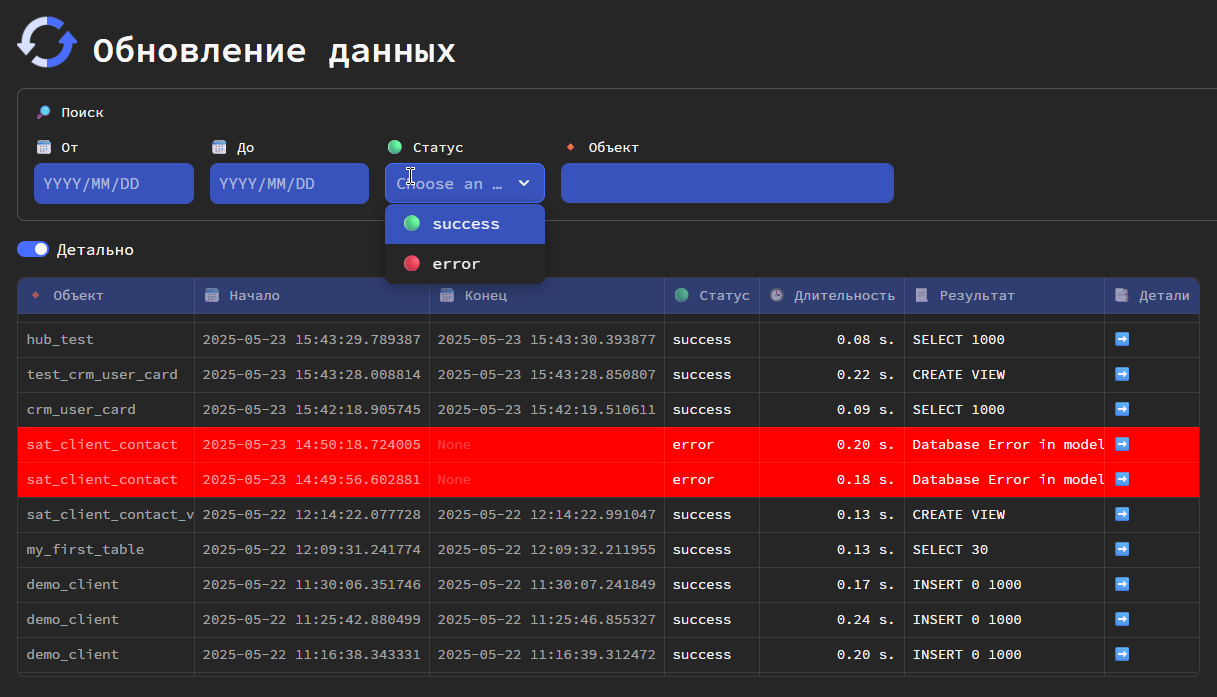
Task: Click the green circle icon next to Статус label
Action: pos(395,147)
